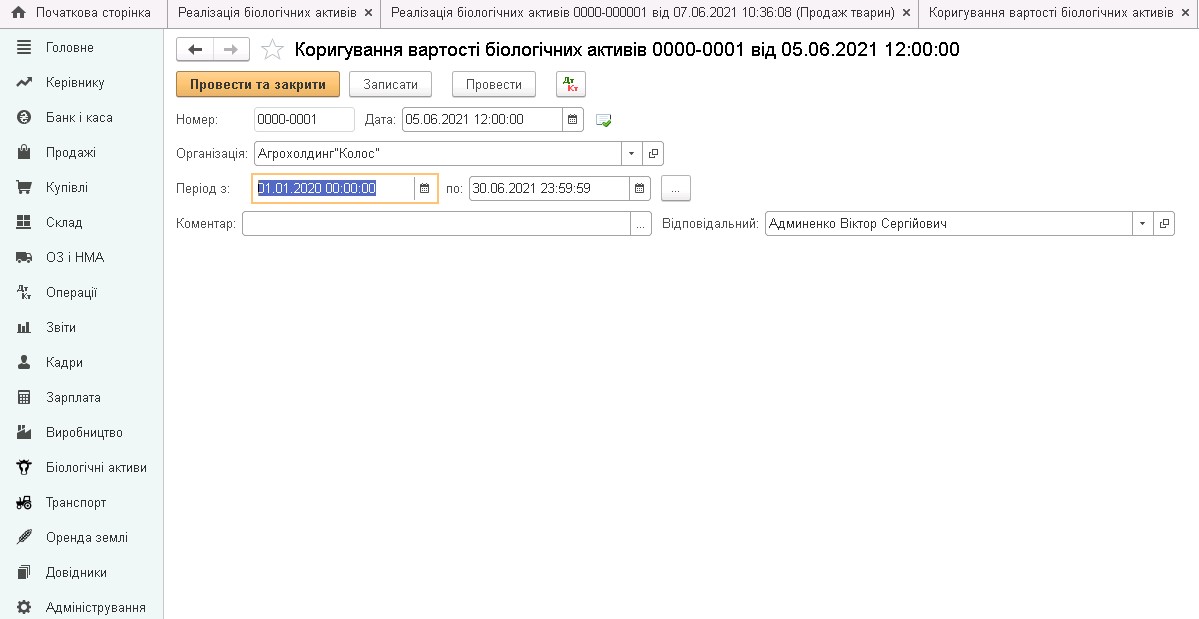Open Організація field in separate window

click(x=654, y=154)
